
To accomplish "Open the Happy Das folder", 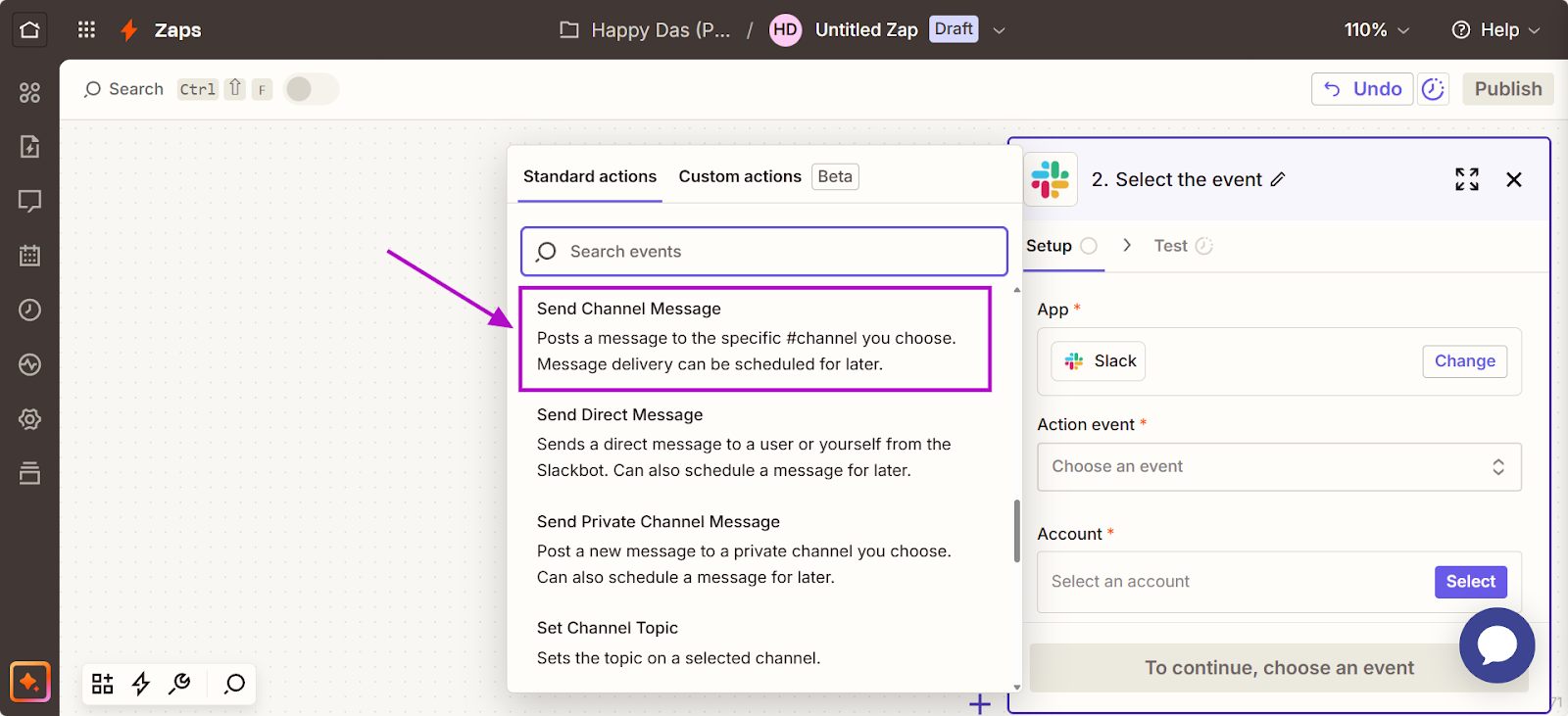I will [645, 30].
